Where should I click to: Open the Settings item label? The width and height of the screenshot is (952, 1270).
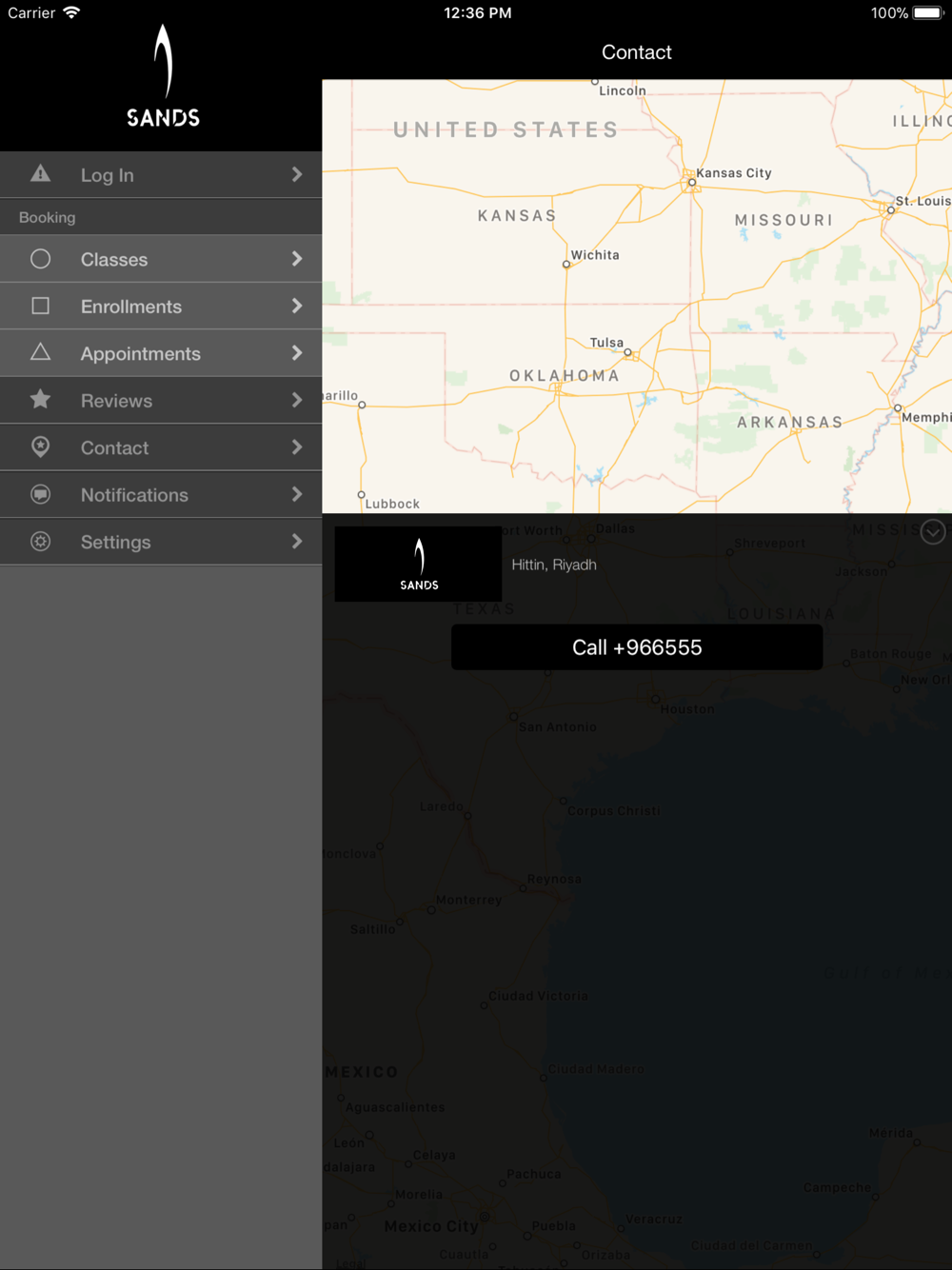pos(115,542)
